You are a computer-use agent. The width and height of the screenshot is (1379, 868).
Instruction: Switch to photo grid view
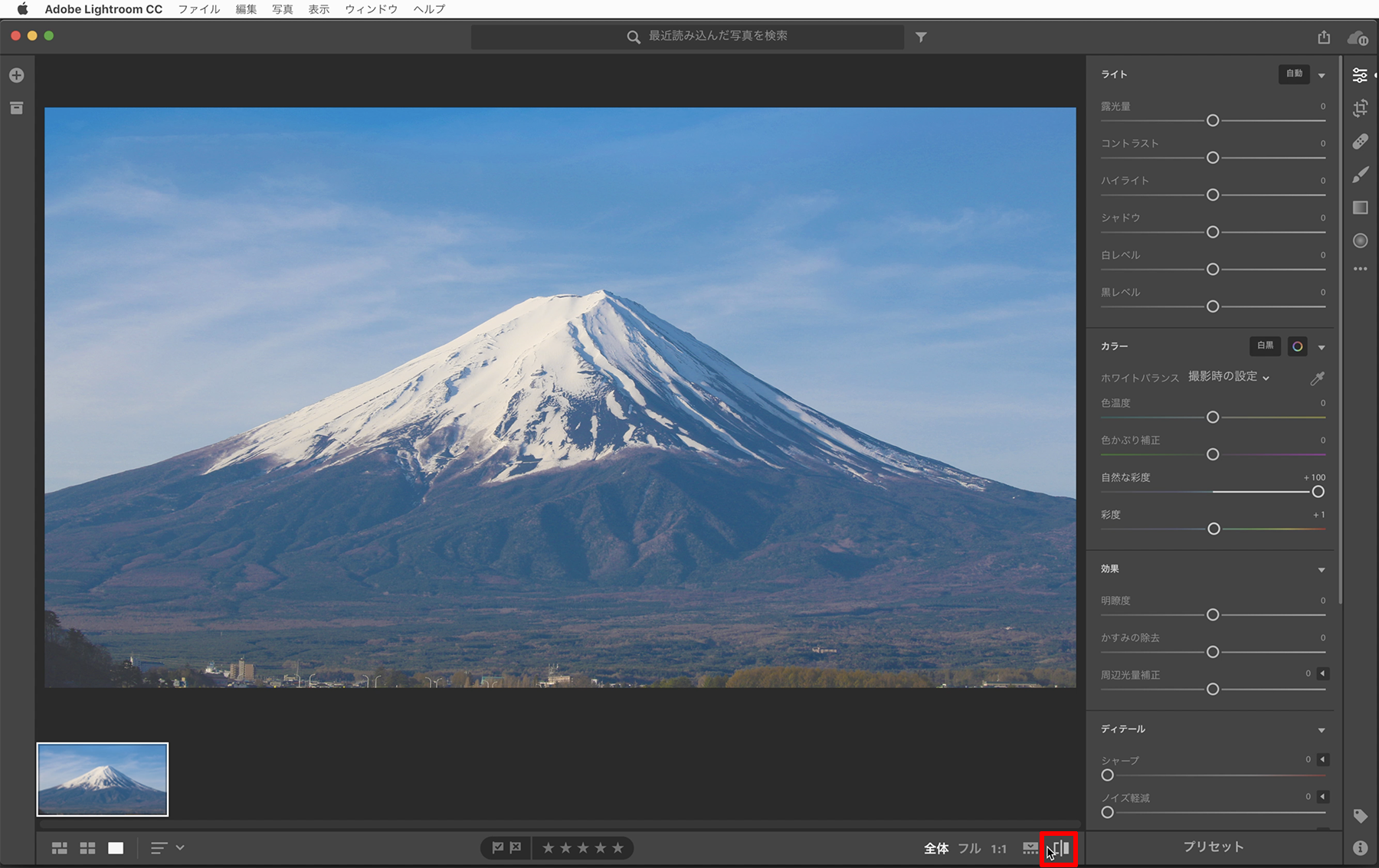point(60,848)
